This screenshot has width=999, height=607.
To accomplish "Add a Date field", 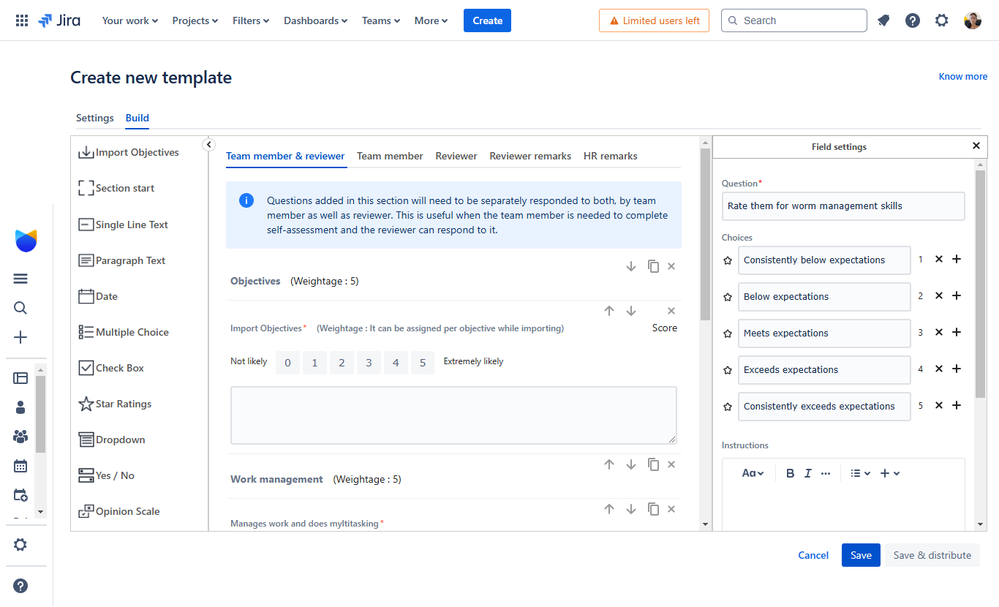I will point(97,296).
